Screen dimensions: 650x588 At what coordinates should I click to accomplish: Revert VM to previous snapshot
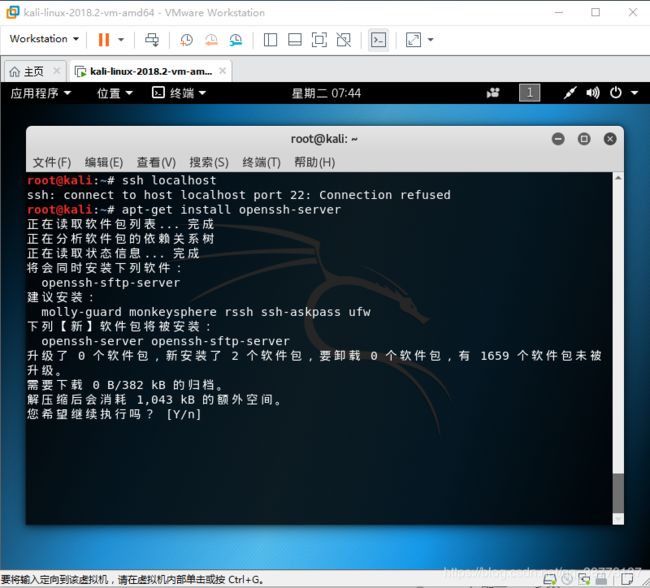click(211, 40)
